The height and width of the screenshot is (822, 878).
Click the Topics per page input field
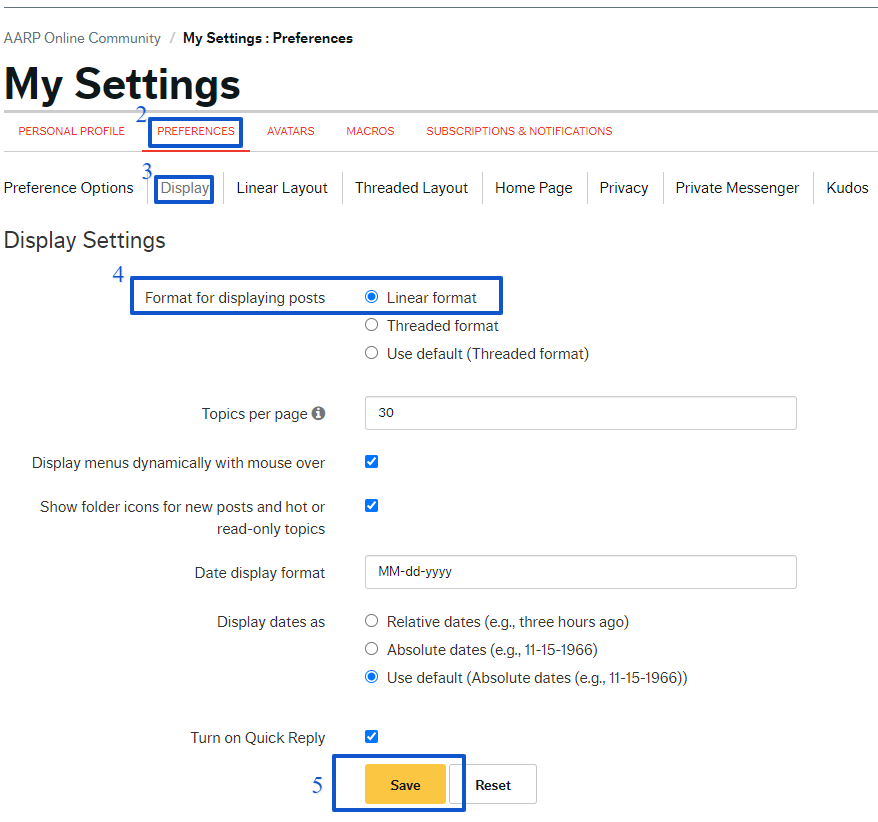[580, 413]
